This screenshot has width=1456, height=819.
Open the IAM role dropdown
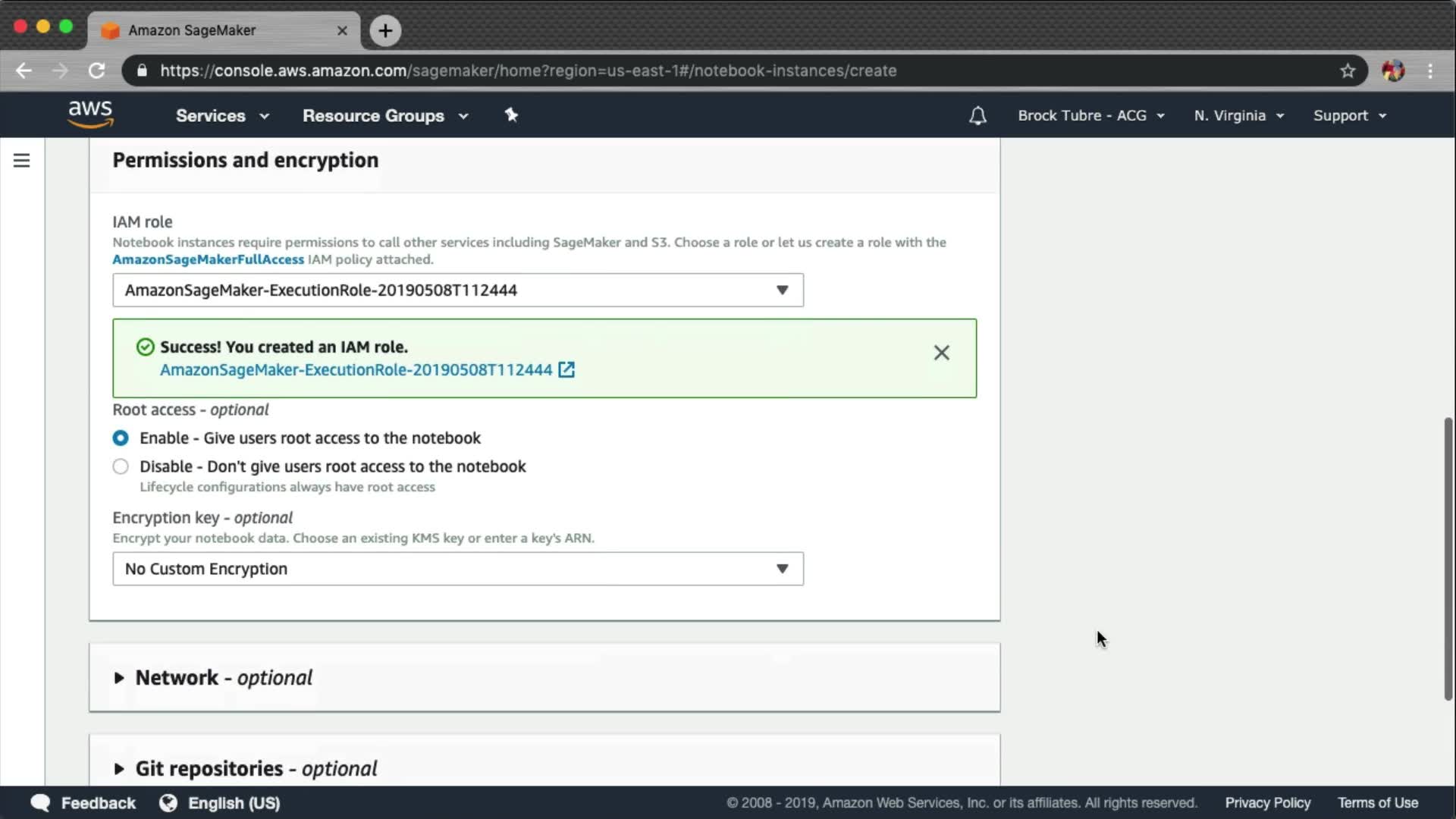pyautogui.click(x=457, y=290)
